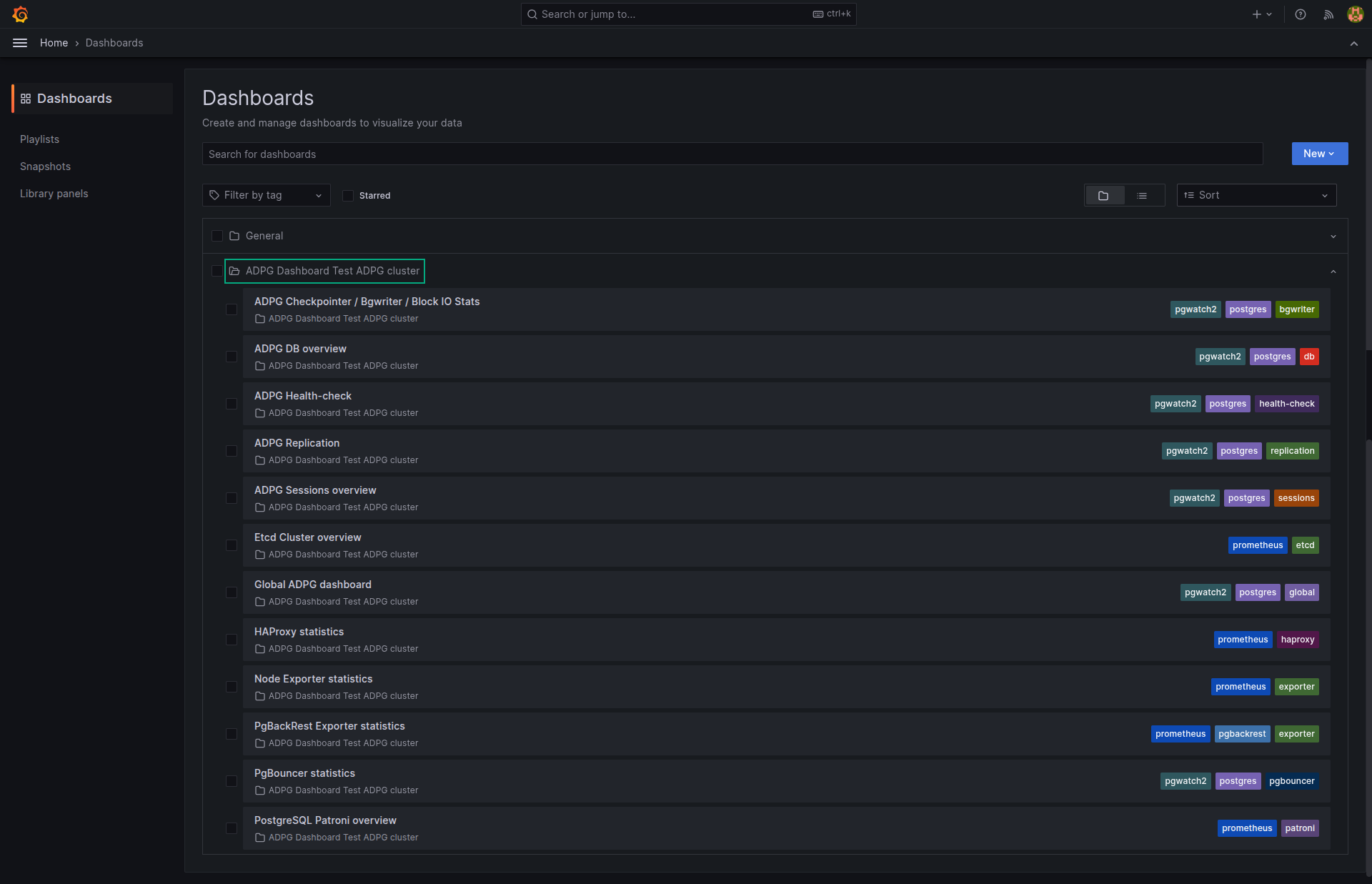Click Home breadcrumb link
This screenshot has width=1372, height=884.
point(54,43)
